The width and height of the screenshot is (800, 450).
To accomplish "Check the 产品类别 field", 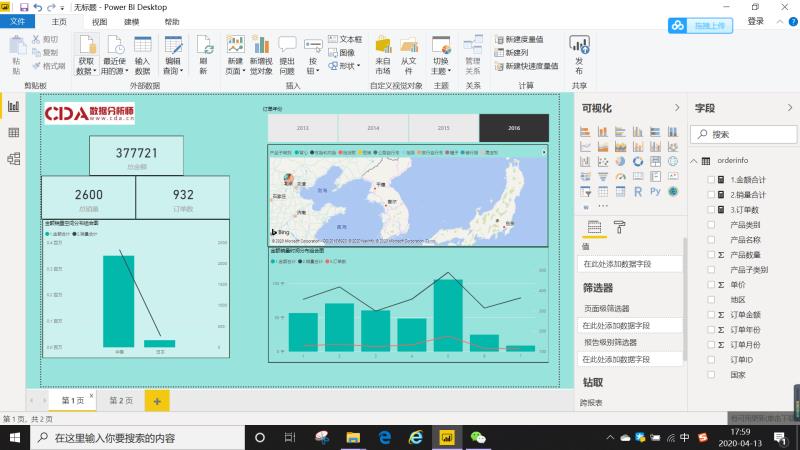I will click(711, 224).
